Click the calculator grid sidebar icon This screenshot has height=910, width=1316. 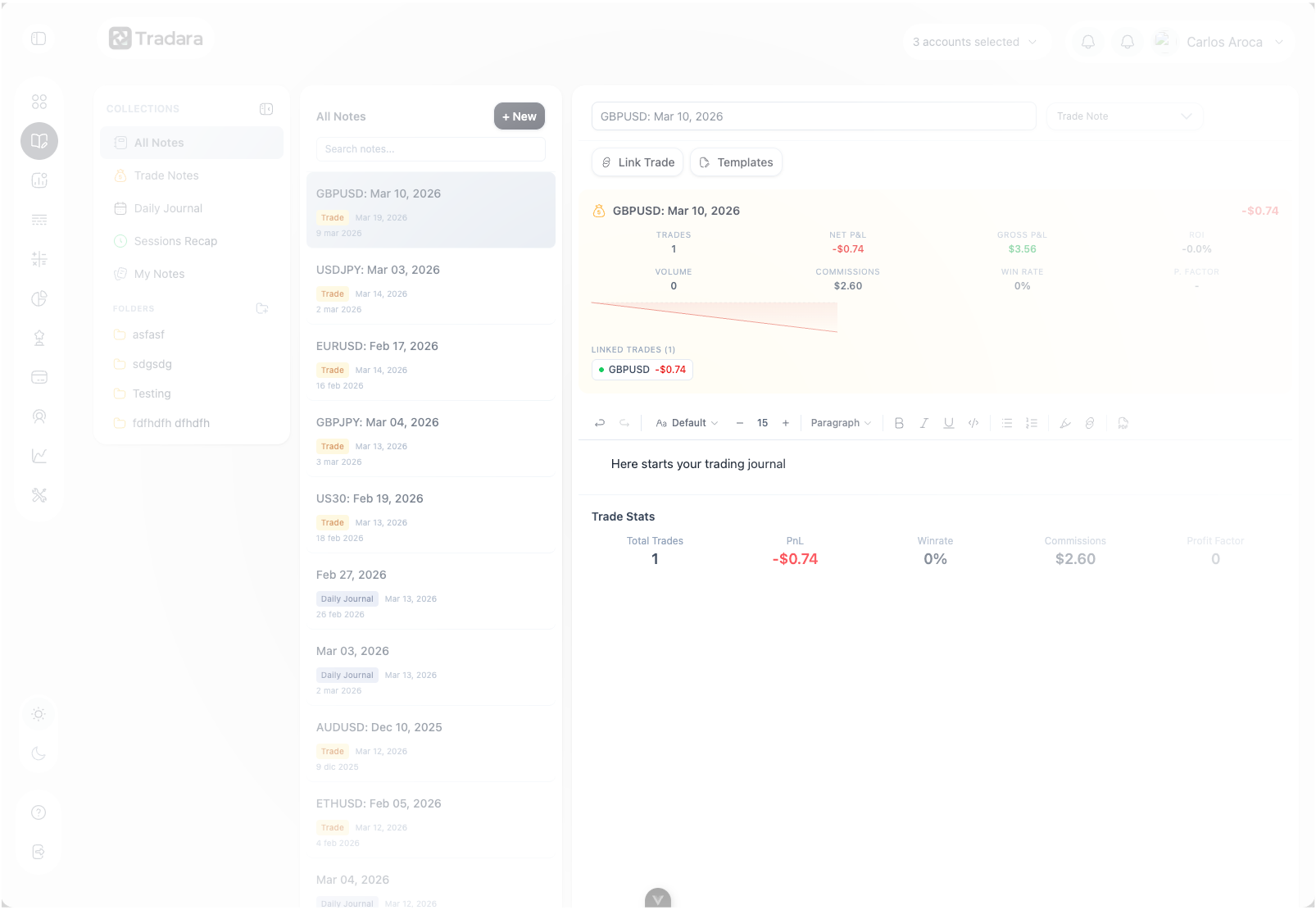pos(39,259)
